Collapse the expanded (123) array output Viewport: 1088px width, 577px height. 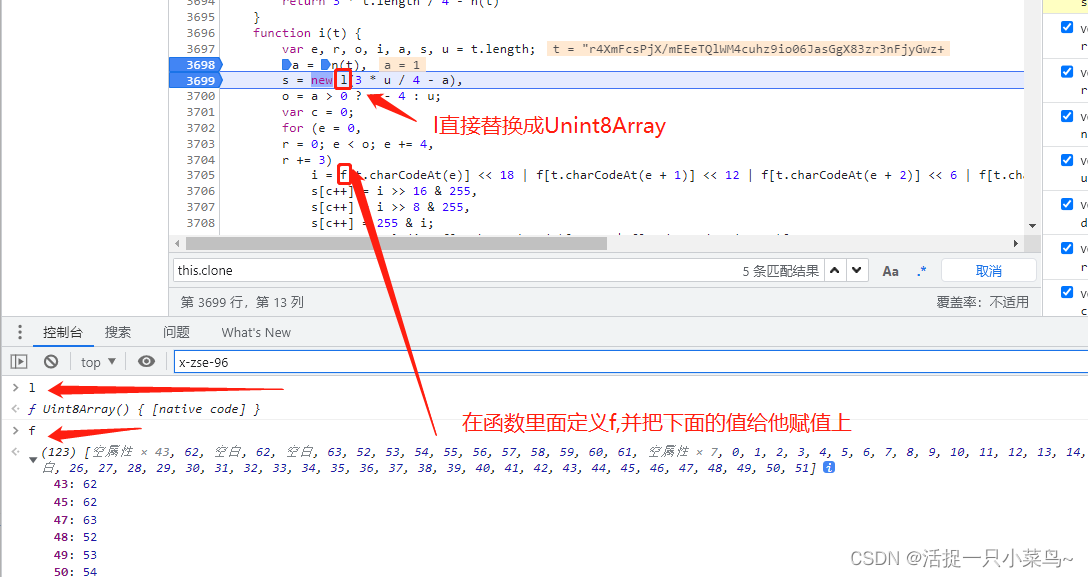click(x=34, y=459)
